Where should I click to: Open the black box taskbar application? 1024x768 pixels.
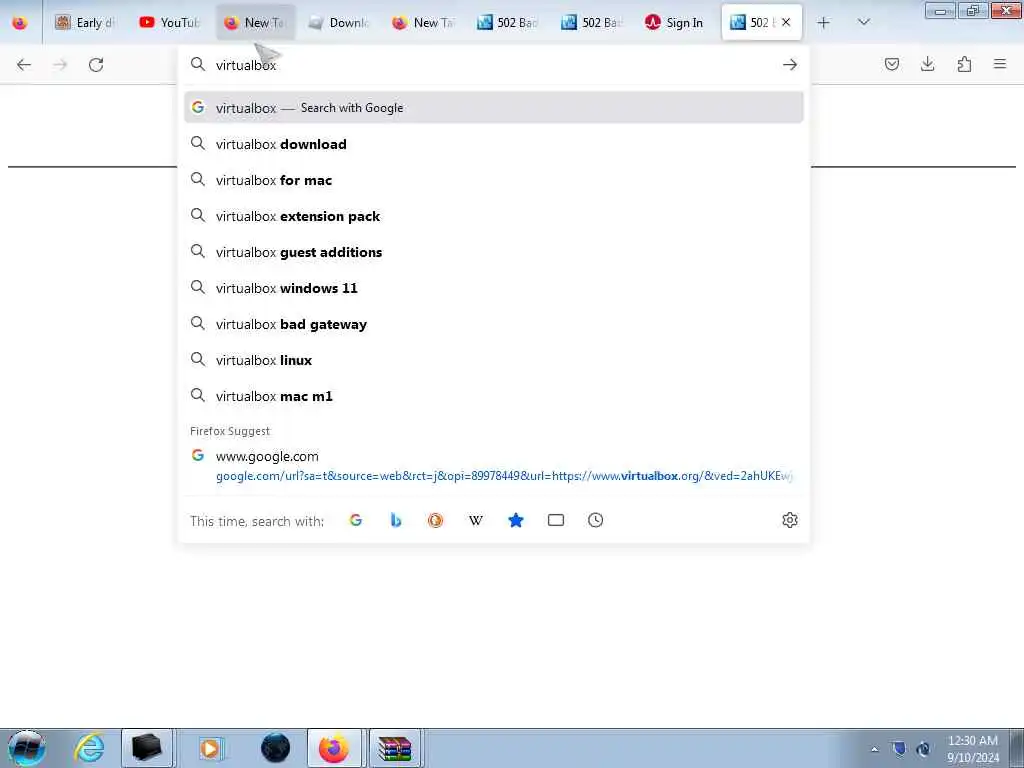tap(147, 748)
